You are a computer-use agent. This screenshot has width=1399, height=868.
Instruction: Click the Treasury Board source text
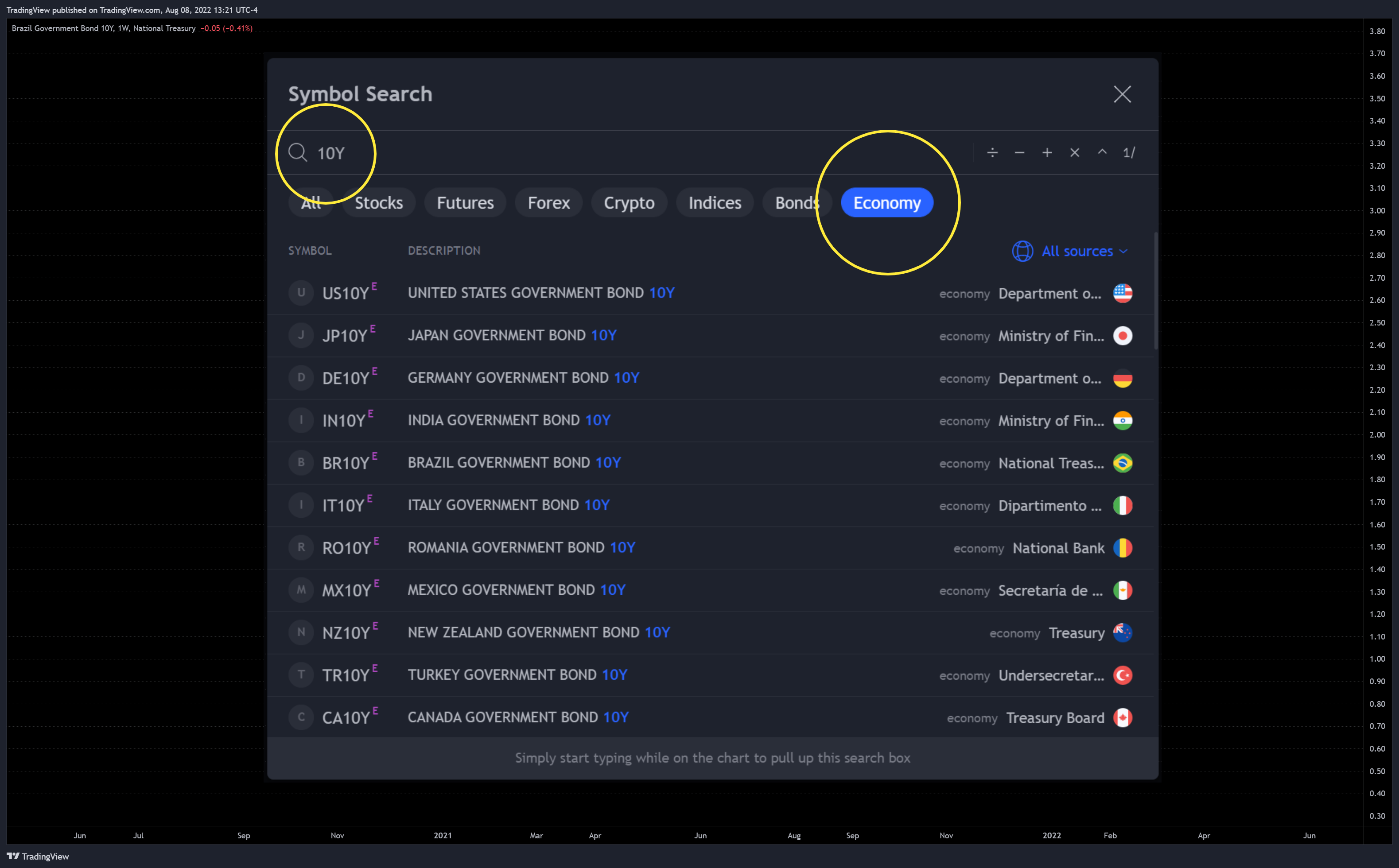pos(1056,718)
